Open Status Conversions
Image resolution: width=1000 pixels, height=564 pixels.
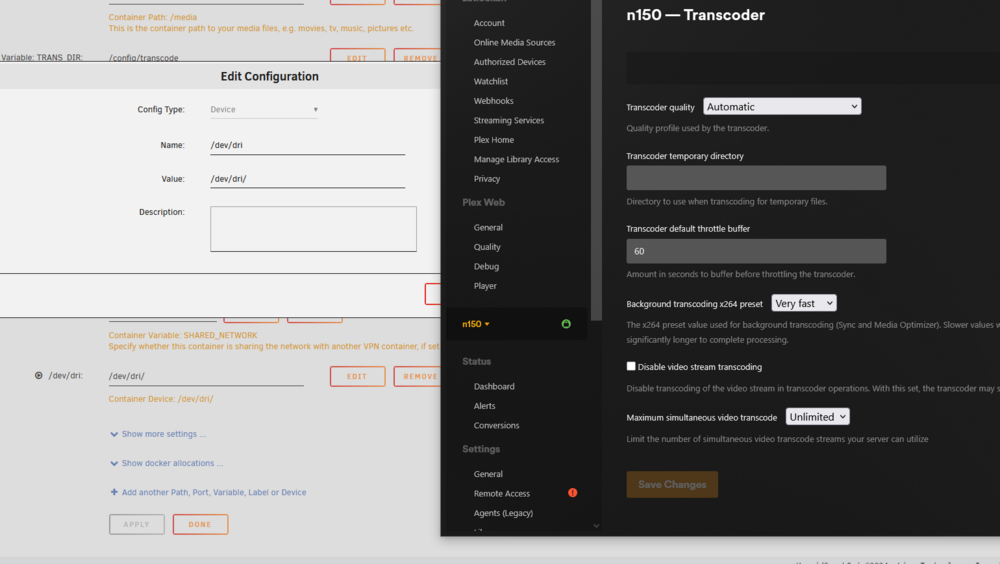(496, 426)
